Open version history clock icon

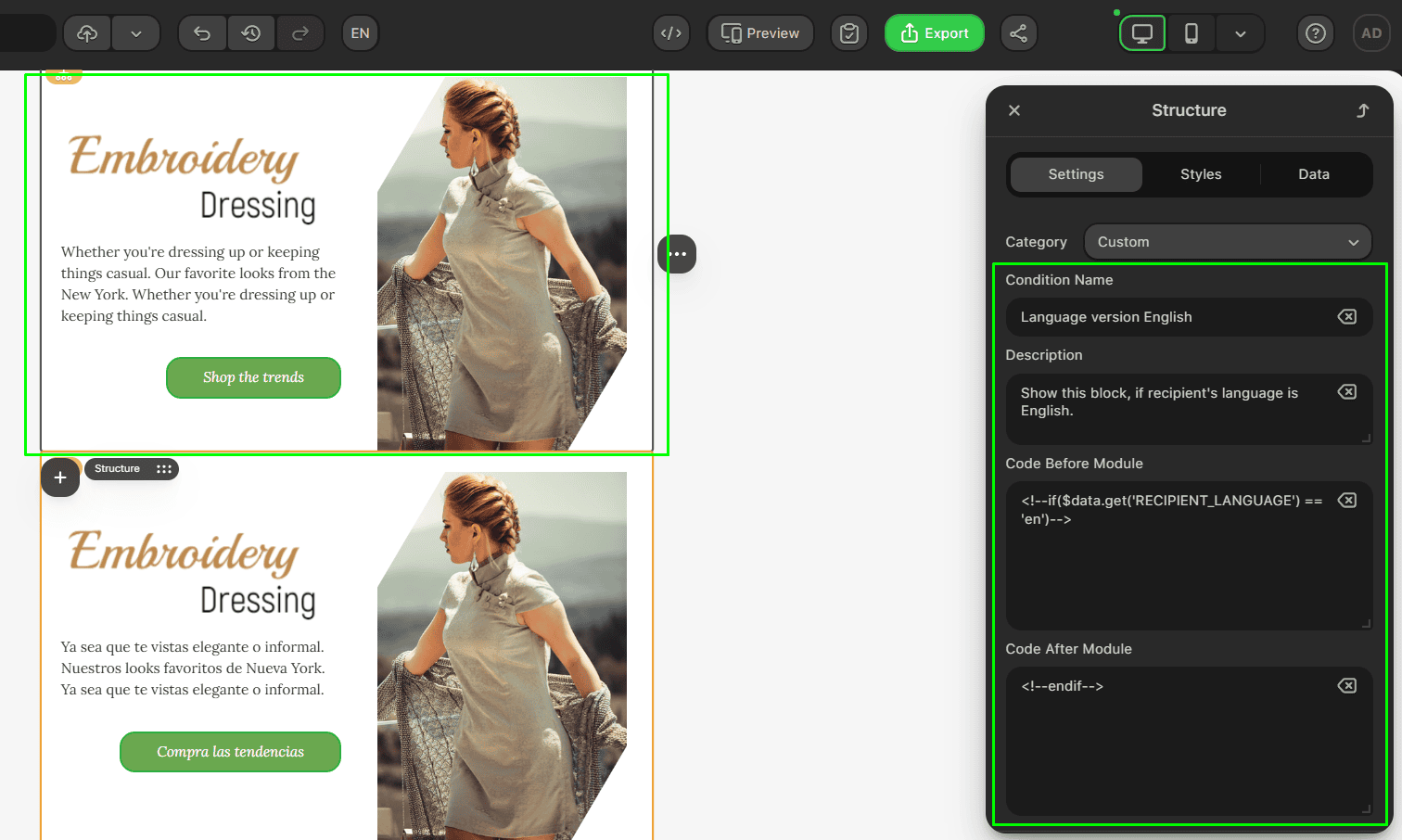[x=251, y=33]
